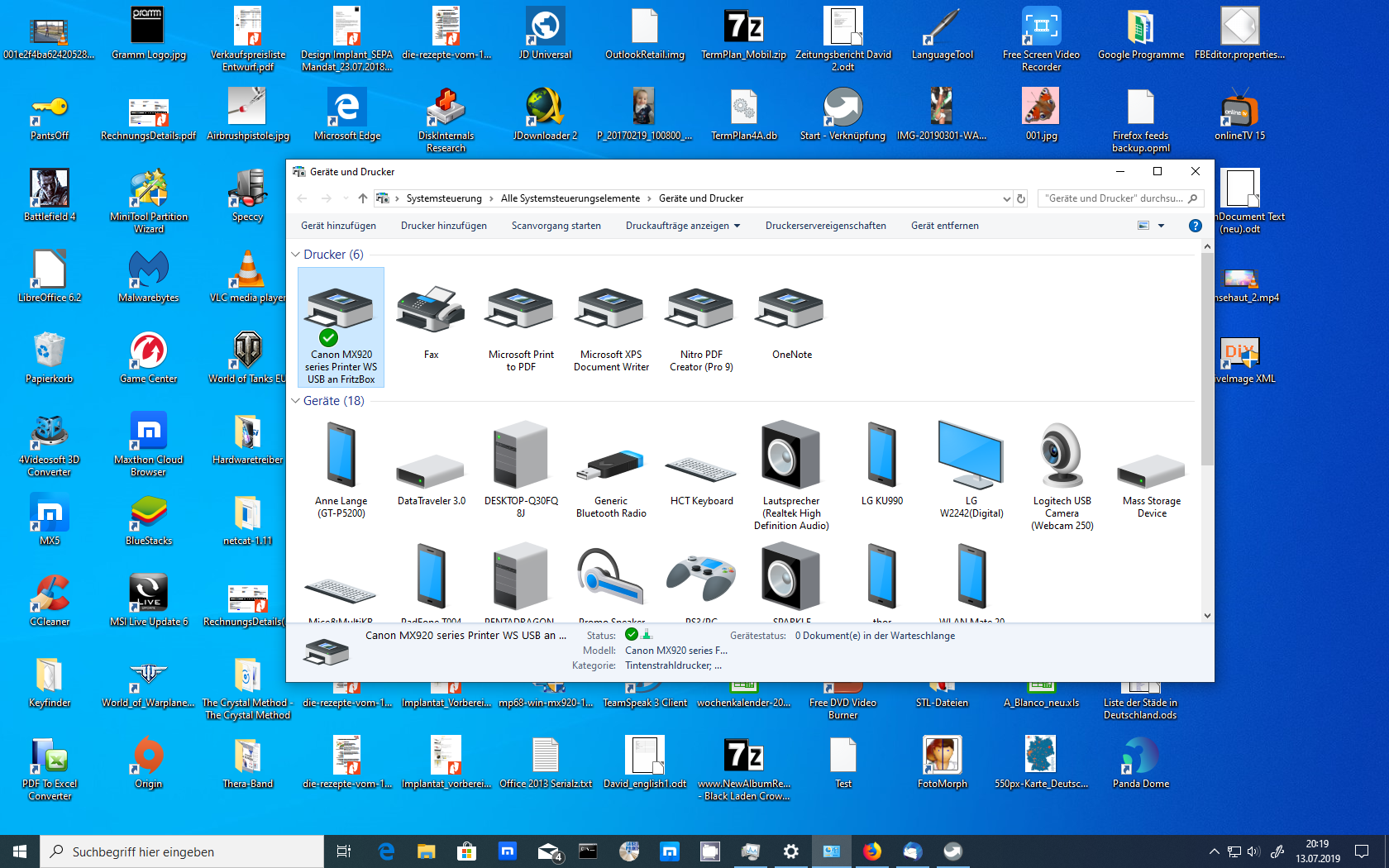Select the Promo Speaker headset device
This screenshot has width=1389, height=868.
pyautogui.click(x=611, y=582)
